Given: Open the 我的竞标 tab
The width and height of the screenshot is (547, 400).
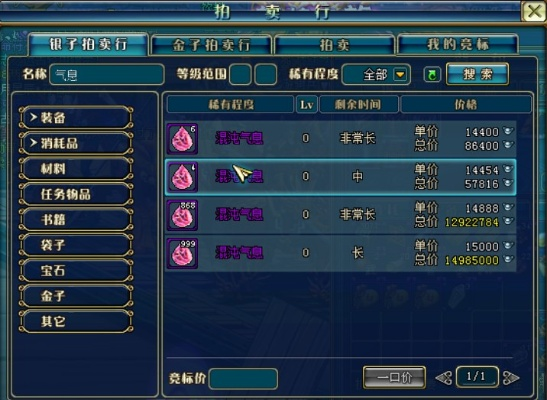Looking at the screenshot, I should click(458, 44).
